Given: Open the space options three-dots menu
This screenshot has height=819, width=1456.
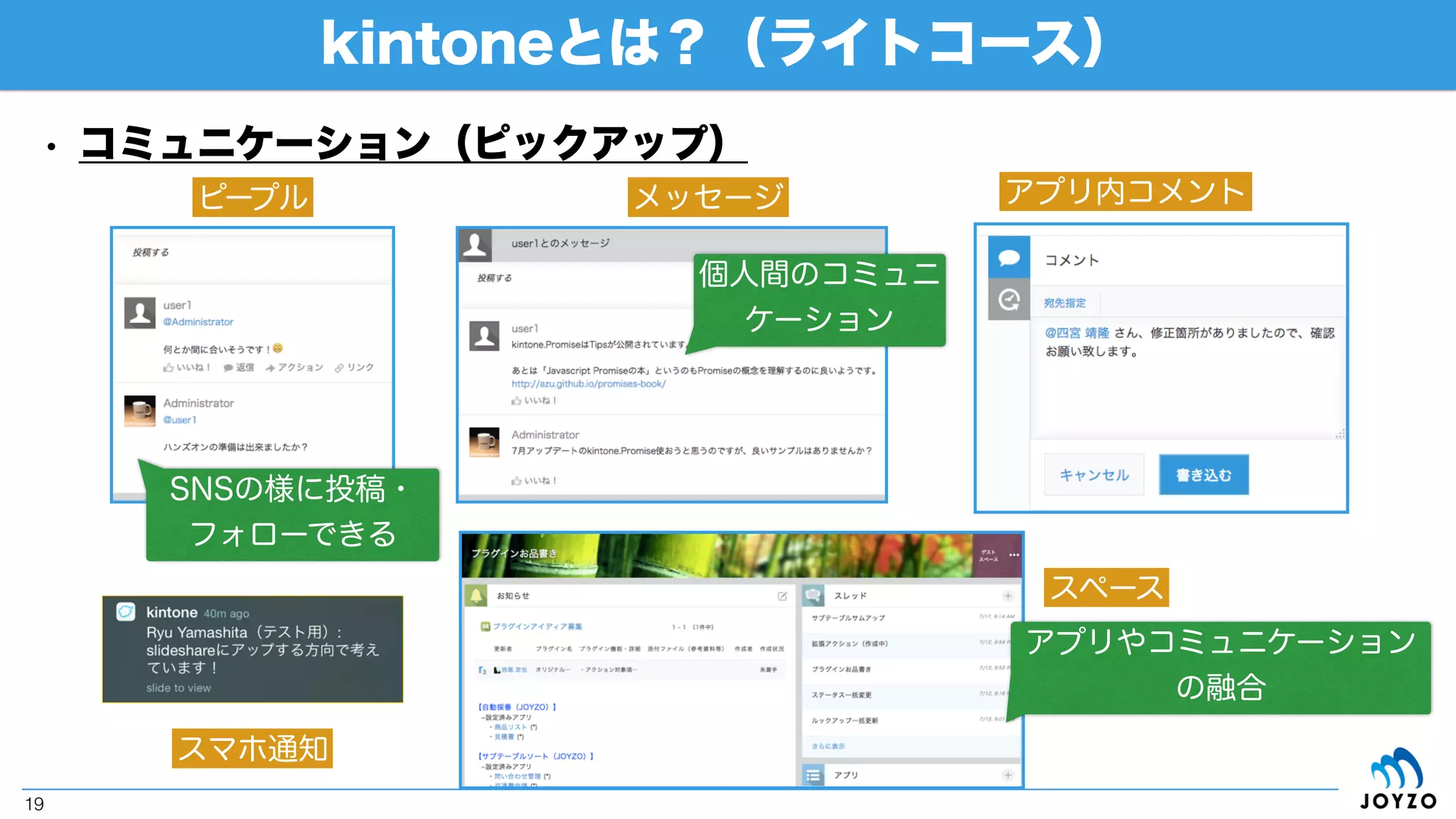Looking at the screenshot, I should 1014,555.
